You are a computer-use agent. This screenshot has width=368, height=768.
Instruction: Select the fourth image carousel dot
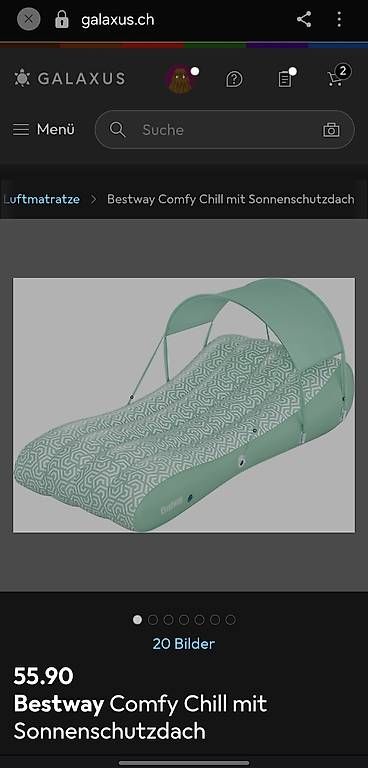coord(184,620)
